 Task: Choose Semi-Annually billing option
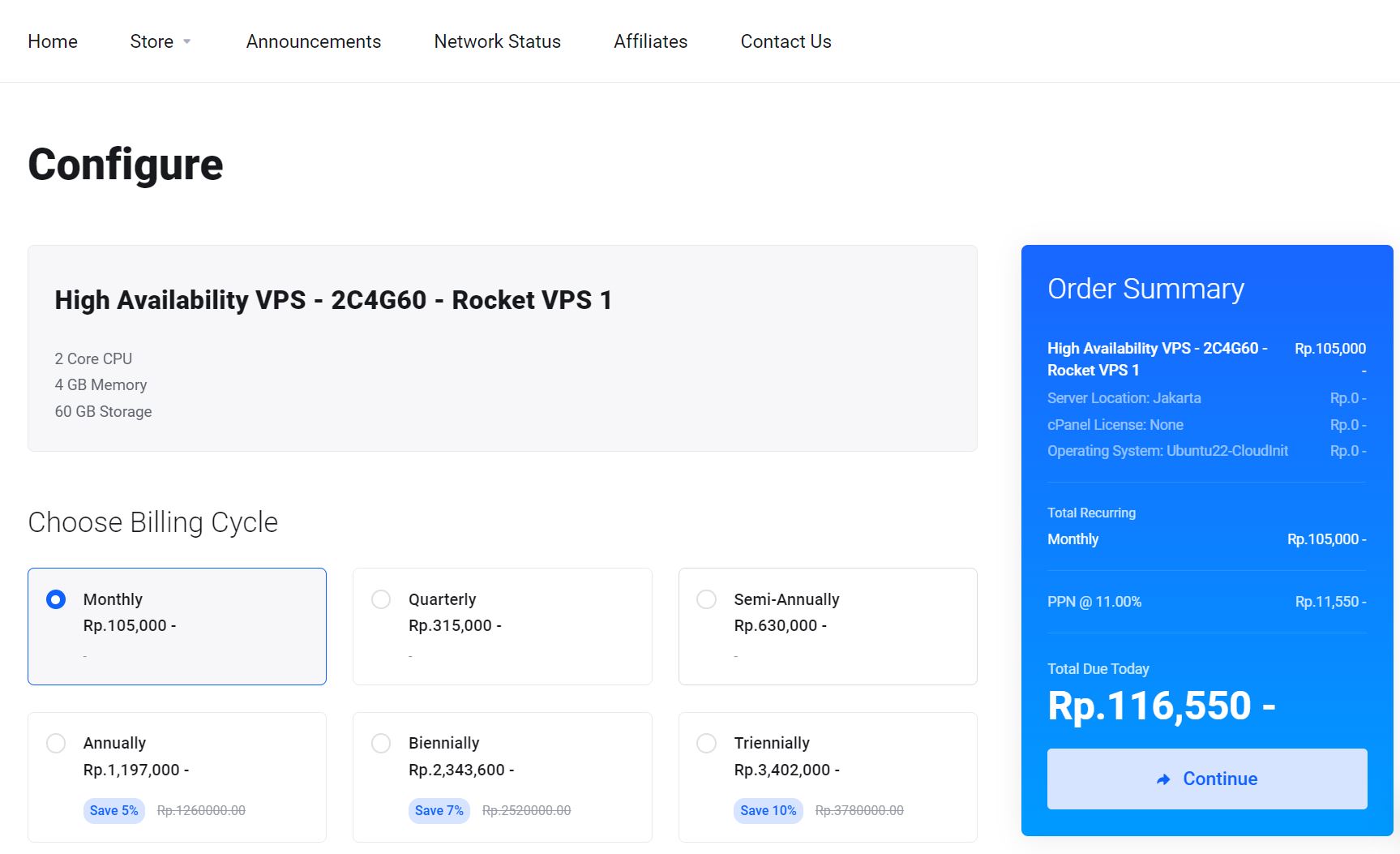click(707, 599)
